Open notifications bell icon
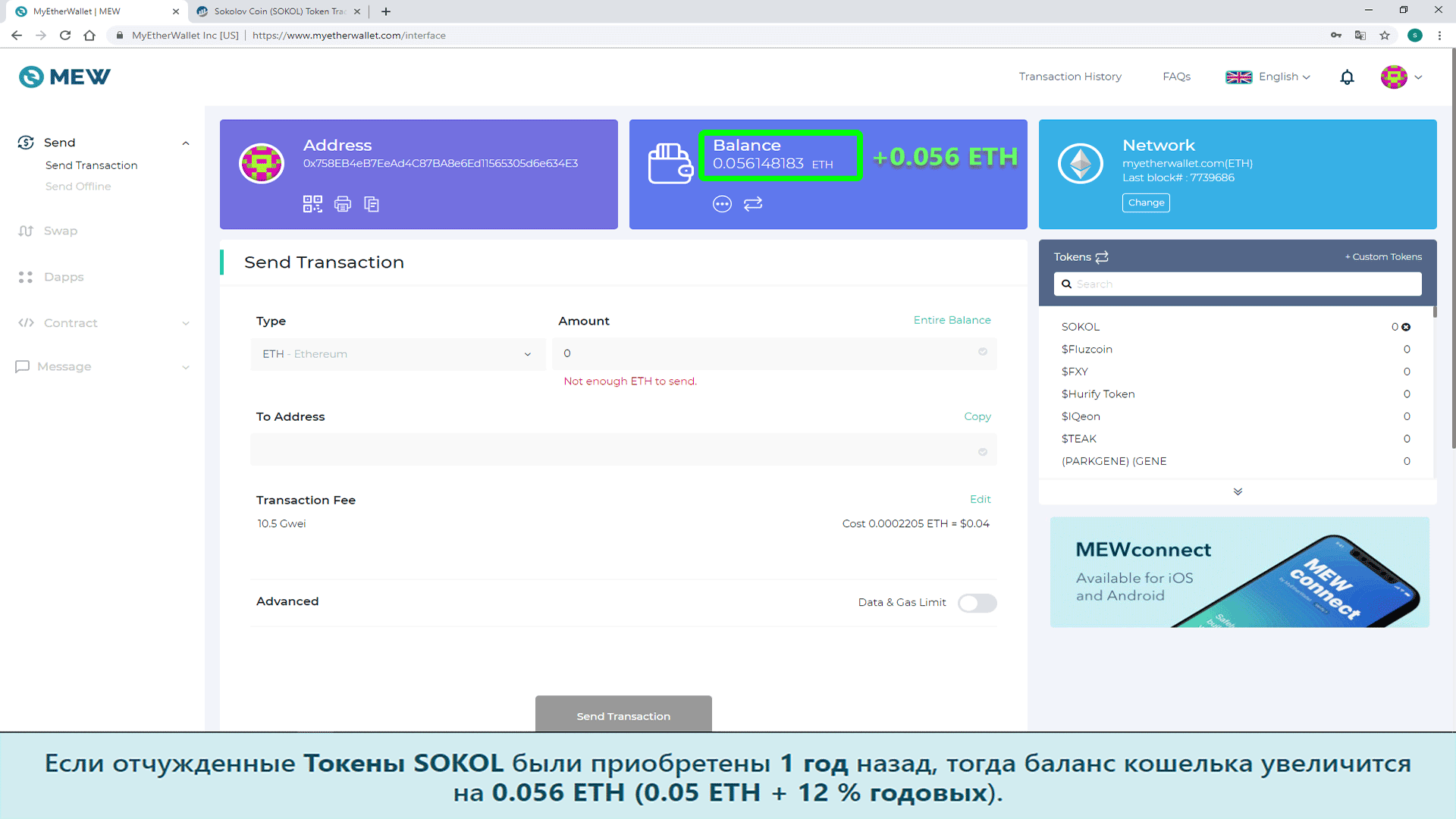 (1347, 77)
